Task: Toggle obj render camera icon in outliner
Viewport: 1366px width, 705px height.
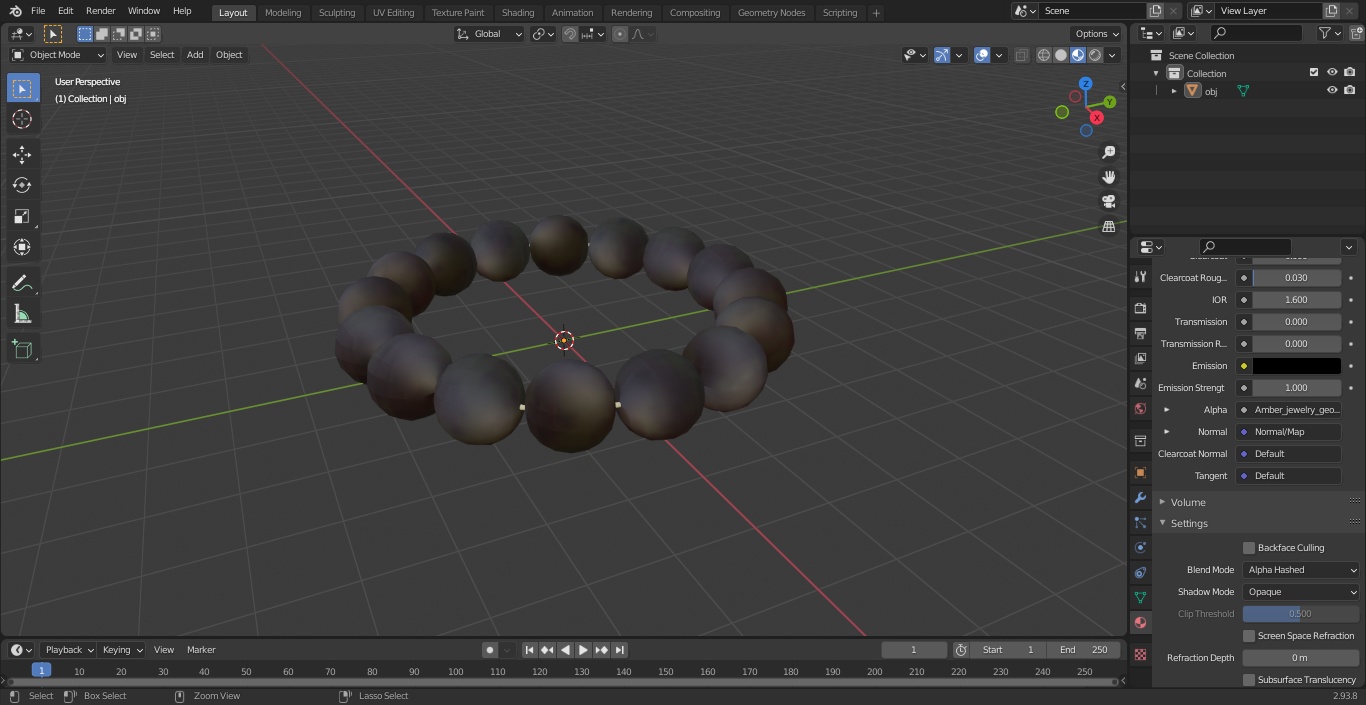Action: pos(1349,90)
